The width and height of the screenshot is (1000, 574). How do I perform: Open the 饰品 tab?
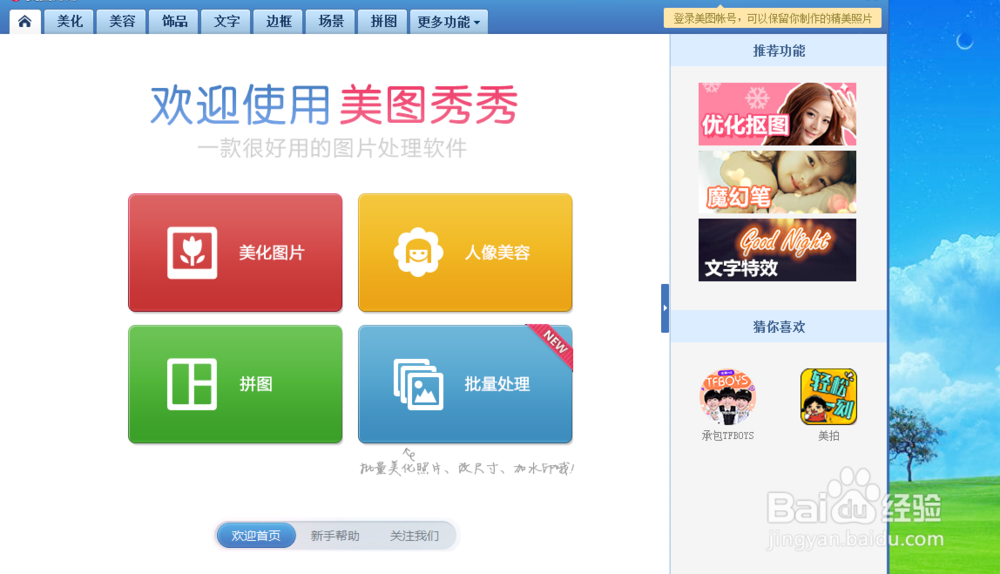point(174,22)
